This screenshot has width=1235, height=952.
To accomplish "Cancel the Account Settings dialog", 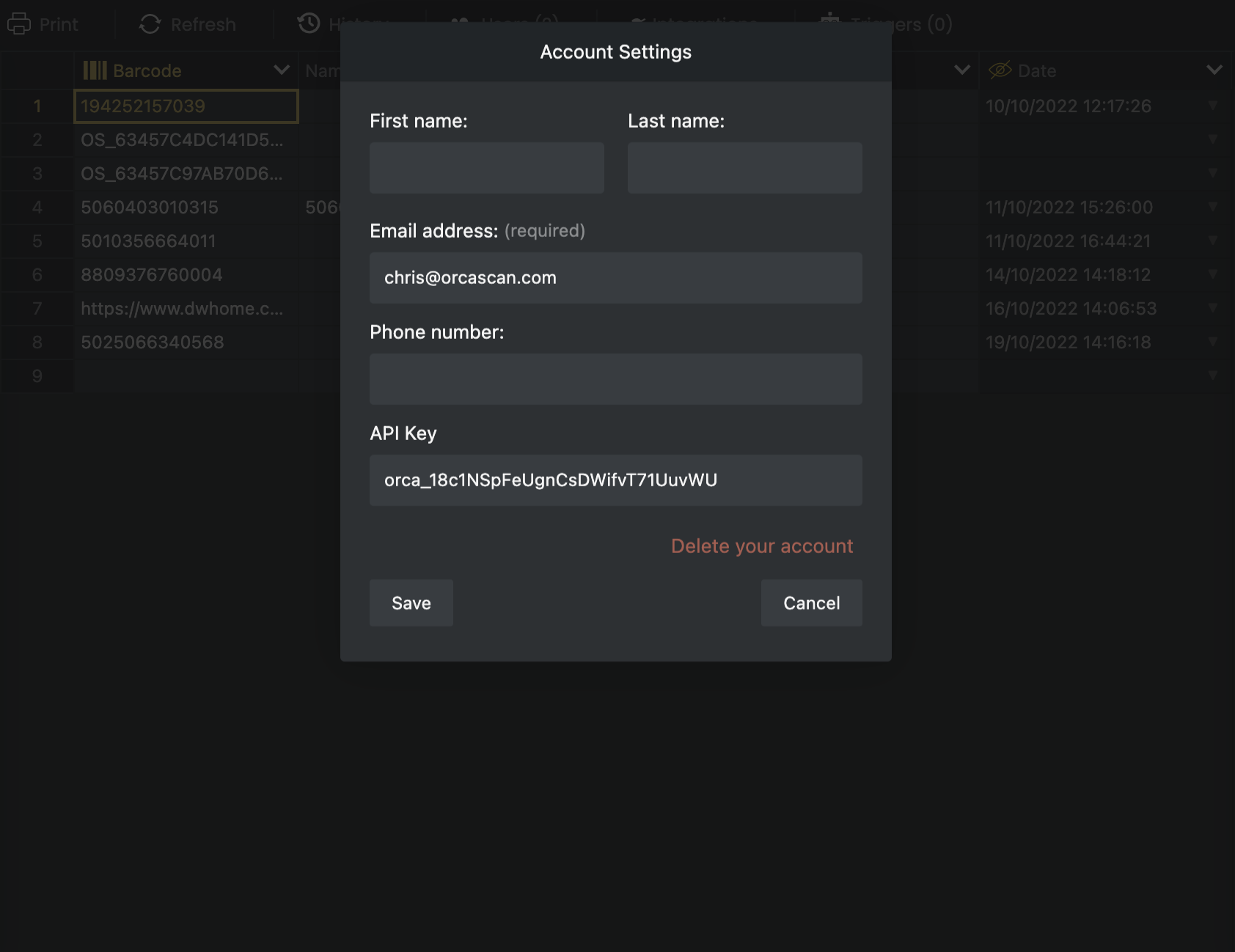I will tap(811, 603).
